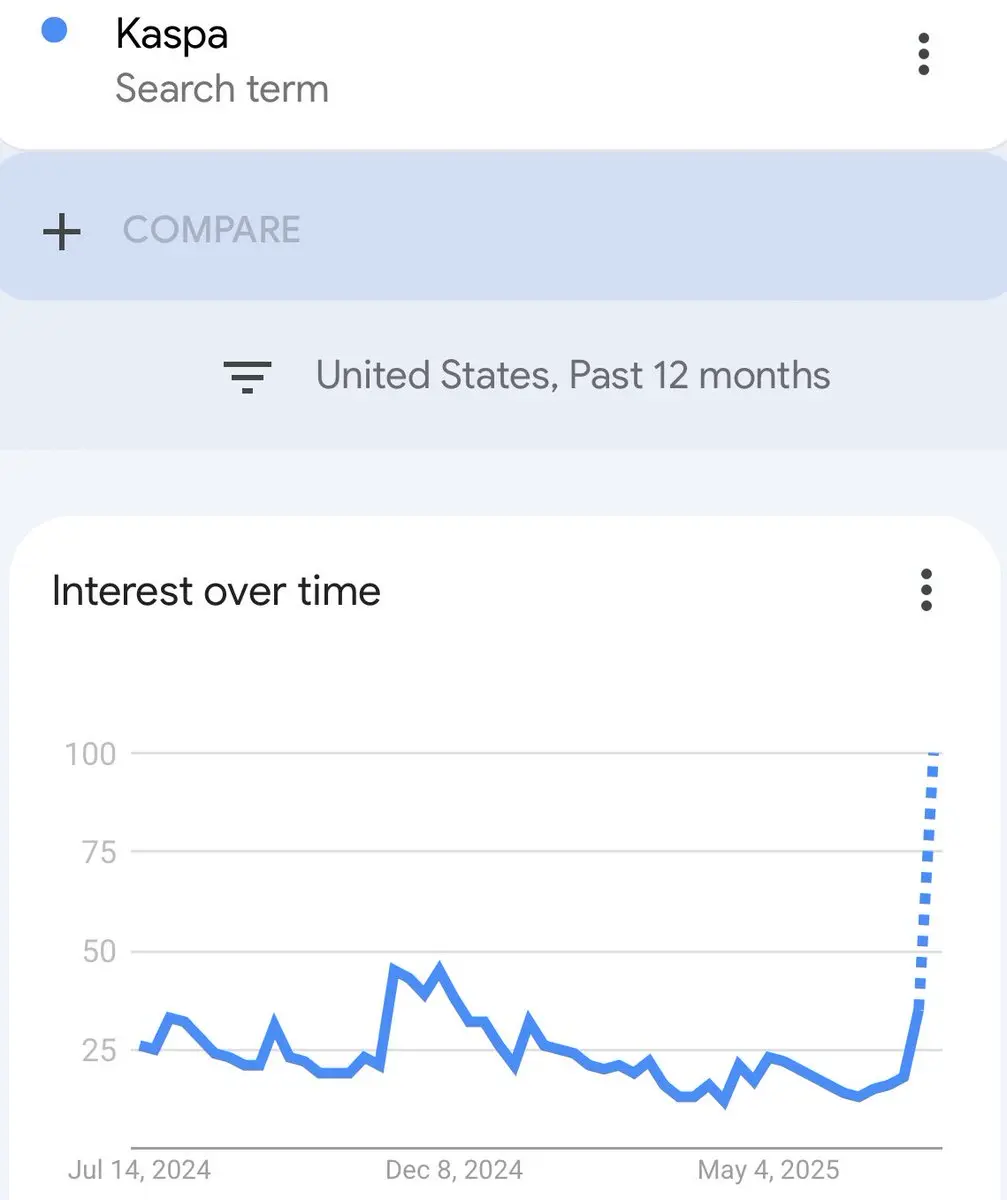The image size is (1007, 1200).
Task: Select the May 4, 2025 axis label
Action: 769,1169
